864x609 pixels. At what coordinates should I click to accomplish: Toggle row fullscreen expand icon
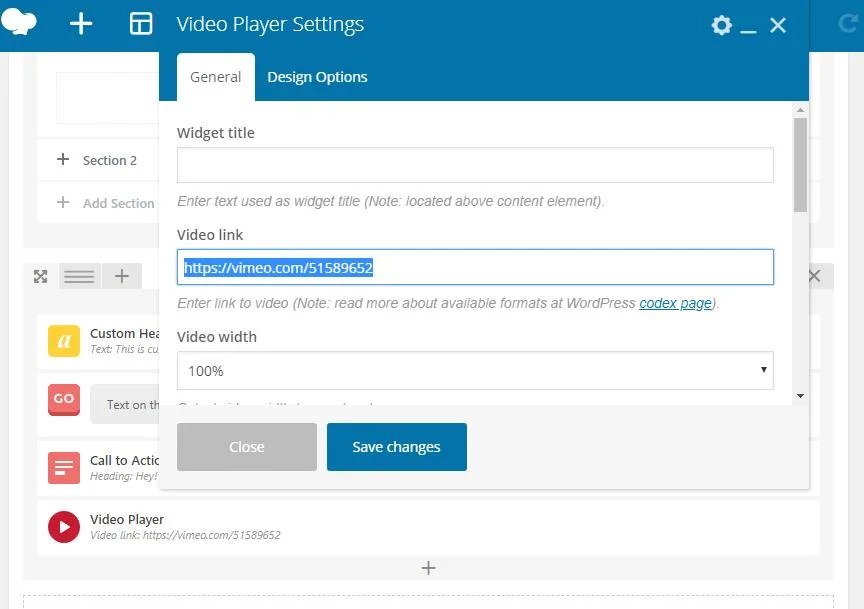41,276
